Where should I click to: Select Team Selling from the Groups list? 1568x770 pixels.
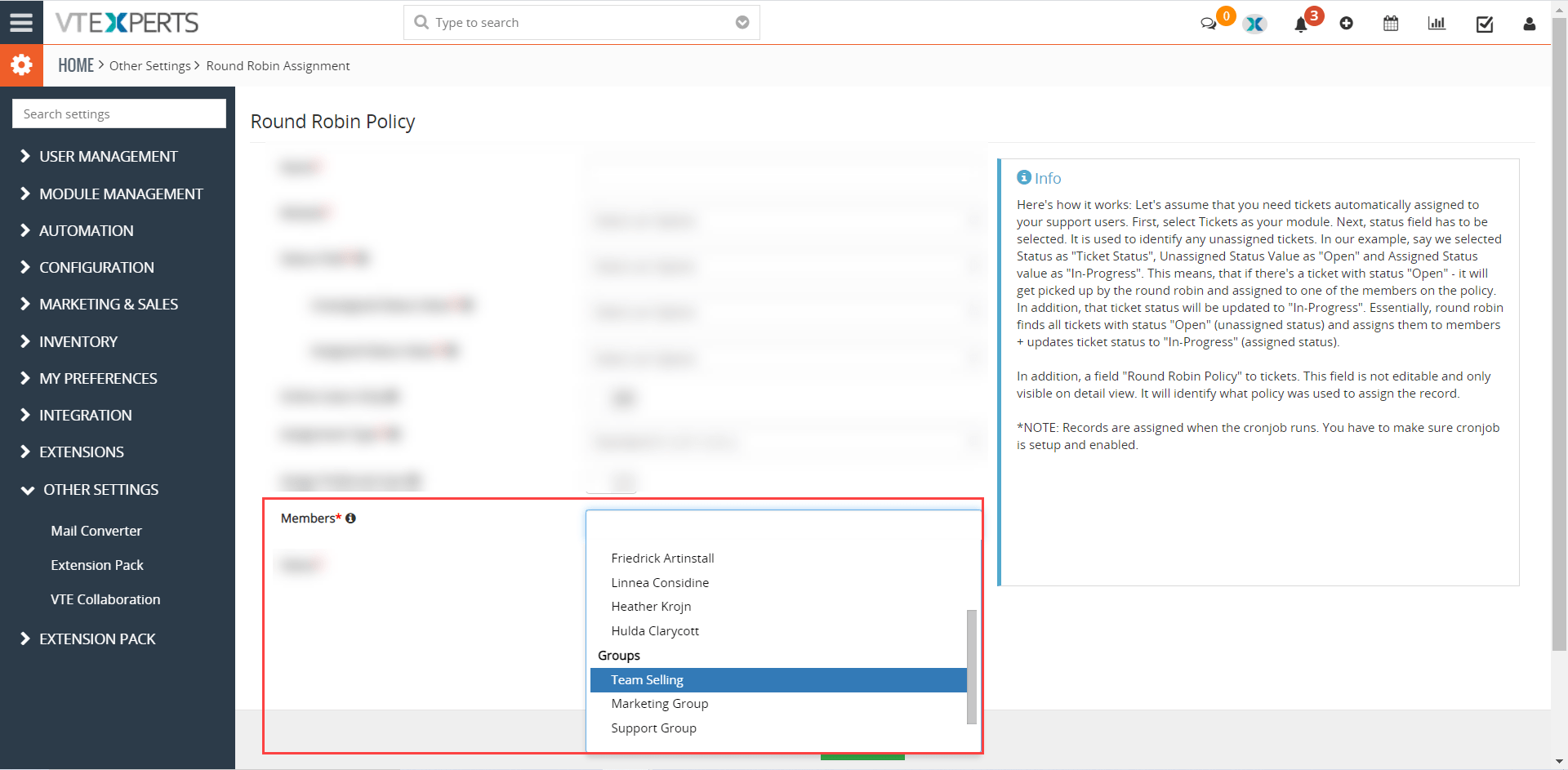646,679
